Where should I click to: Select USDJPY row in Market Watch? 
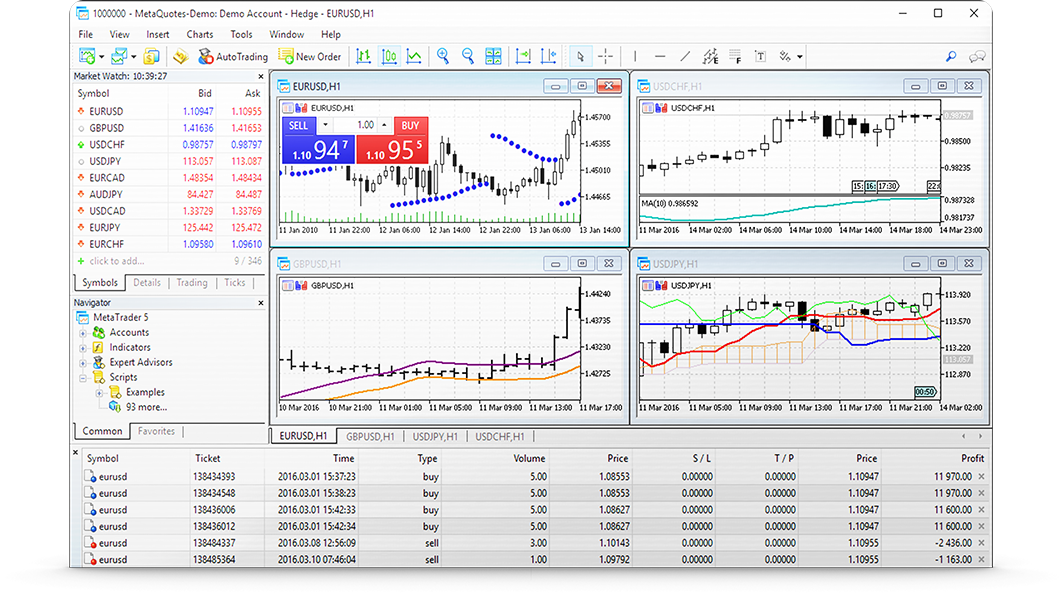169,161
